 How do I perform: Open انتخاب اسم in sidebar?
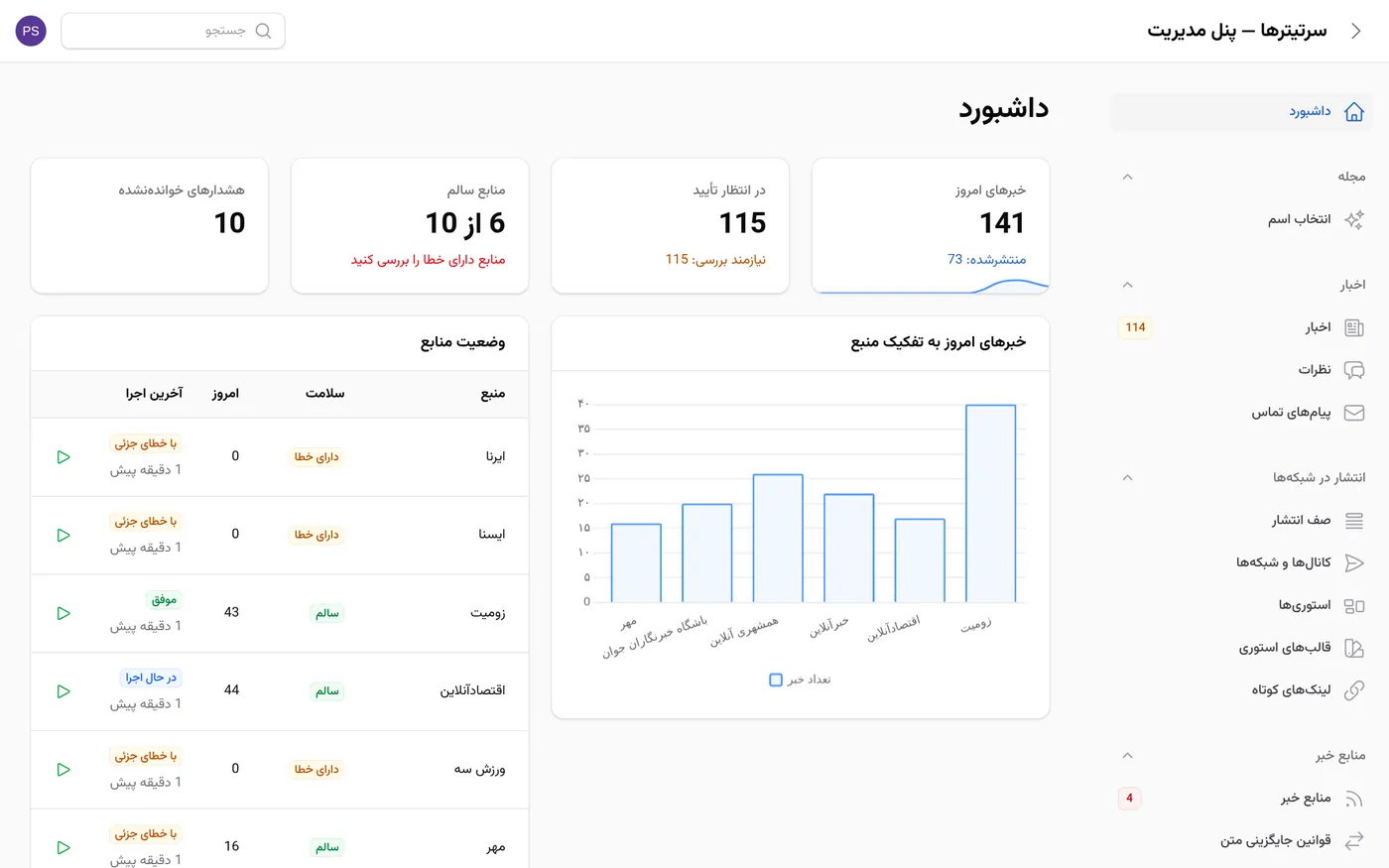click(x=1242, y=219)
